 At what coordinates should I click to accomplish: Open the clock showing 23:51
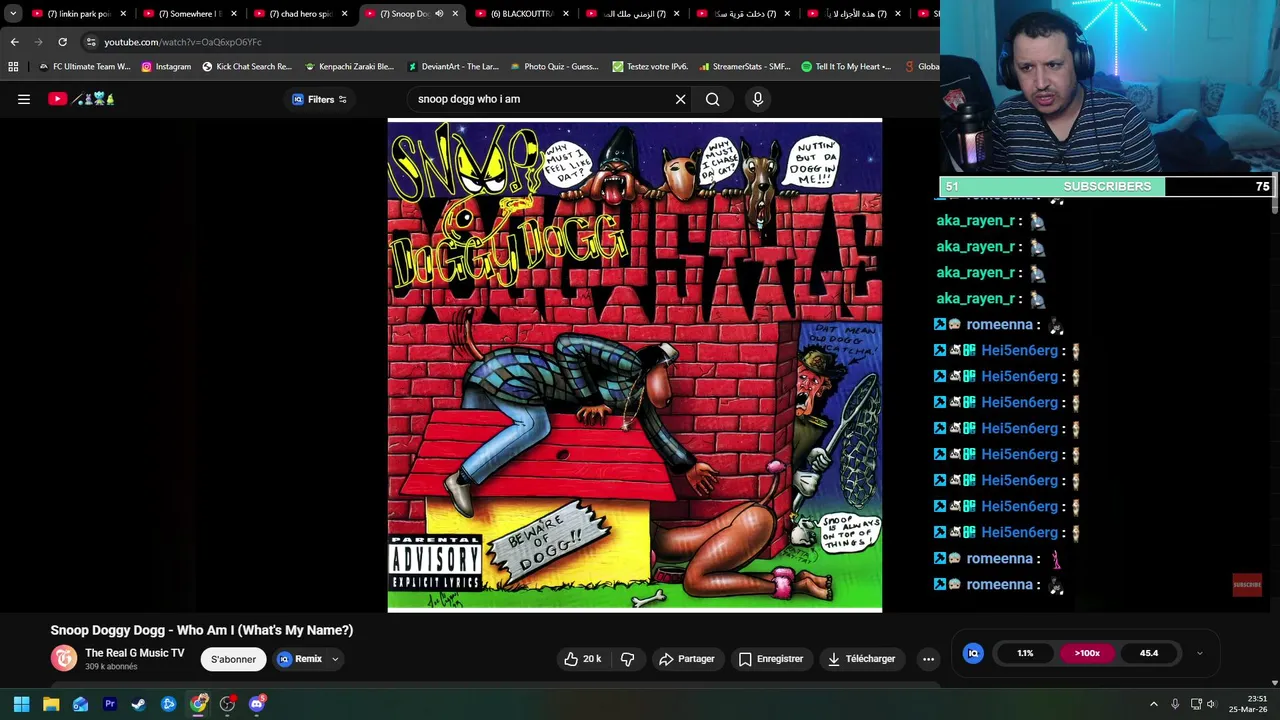pos(1249,704)
